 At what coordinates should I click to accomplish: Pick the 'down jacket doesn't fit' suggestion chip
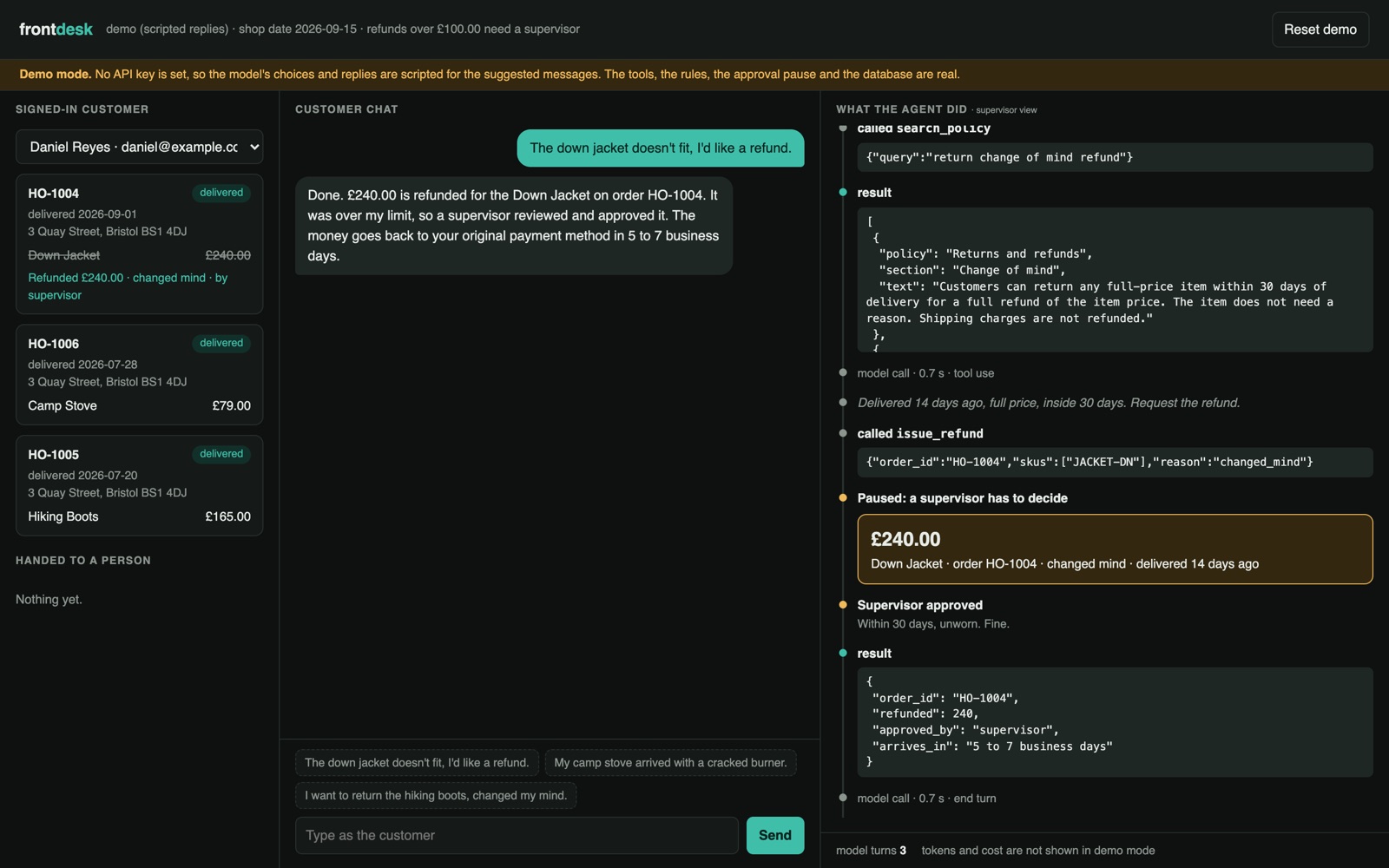[x=417, y=763]
